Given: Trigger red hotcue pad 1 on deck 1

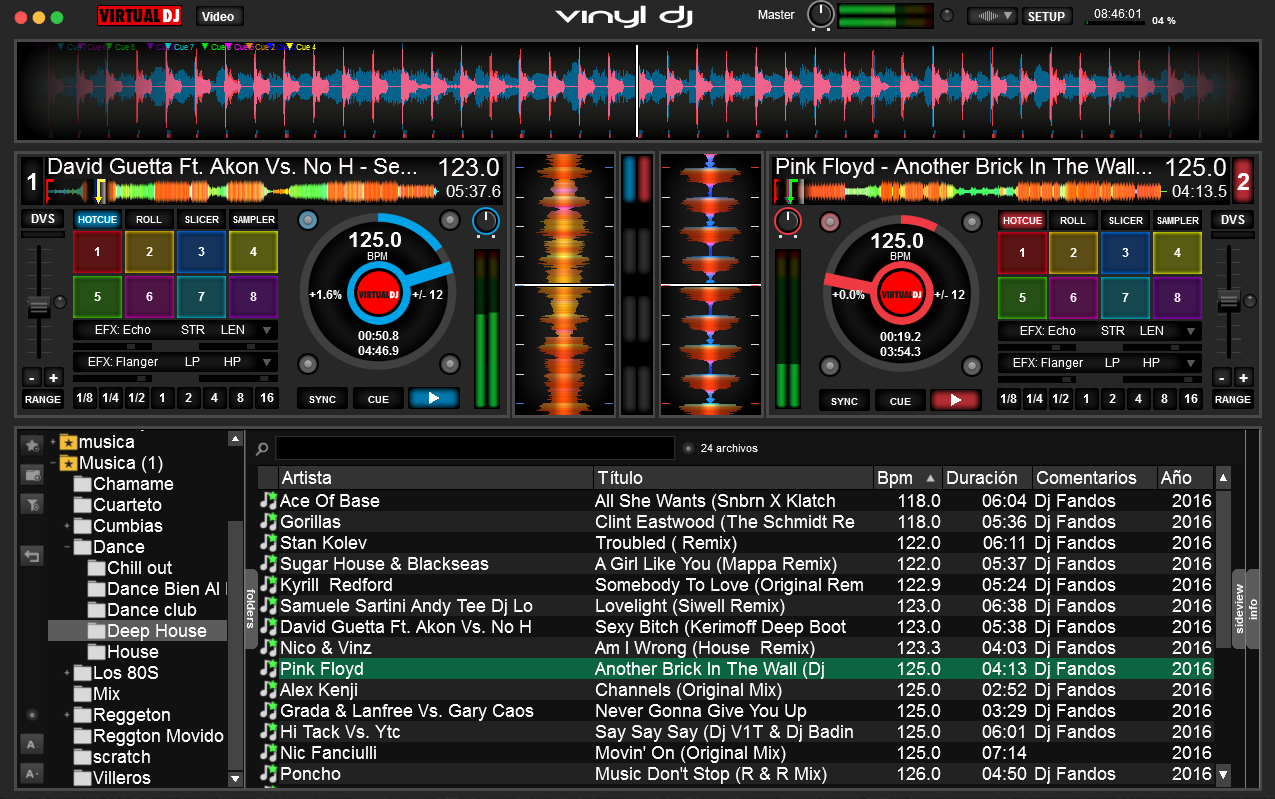Looking at the screenshot, I should point(97,252).
